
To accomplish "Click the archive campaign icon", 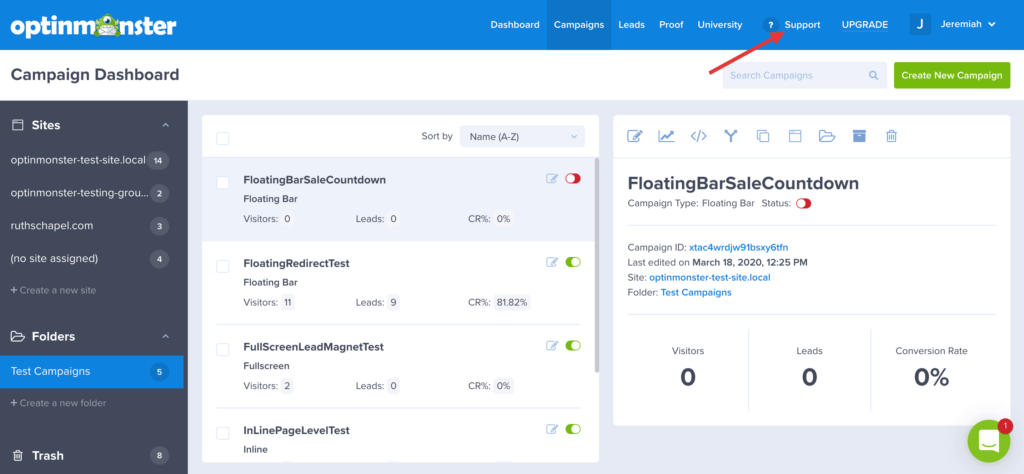I will [x=859, y=136].
